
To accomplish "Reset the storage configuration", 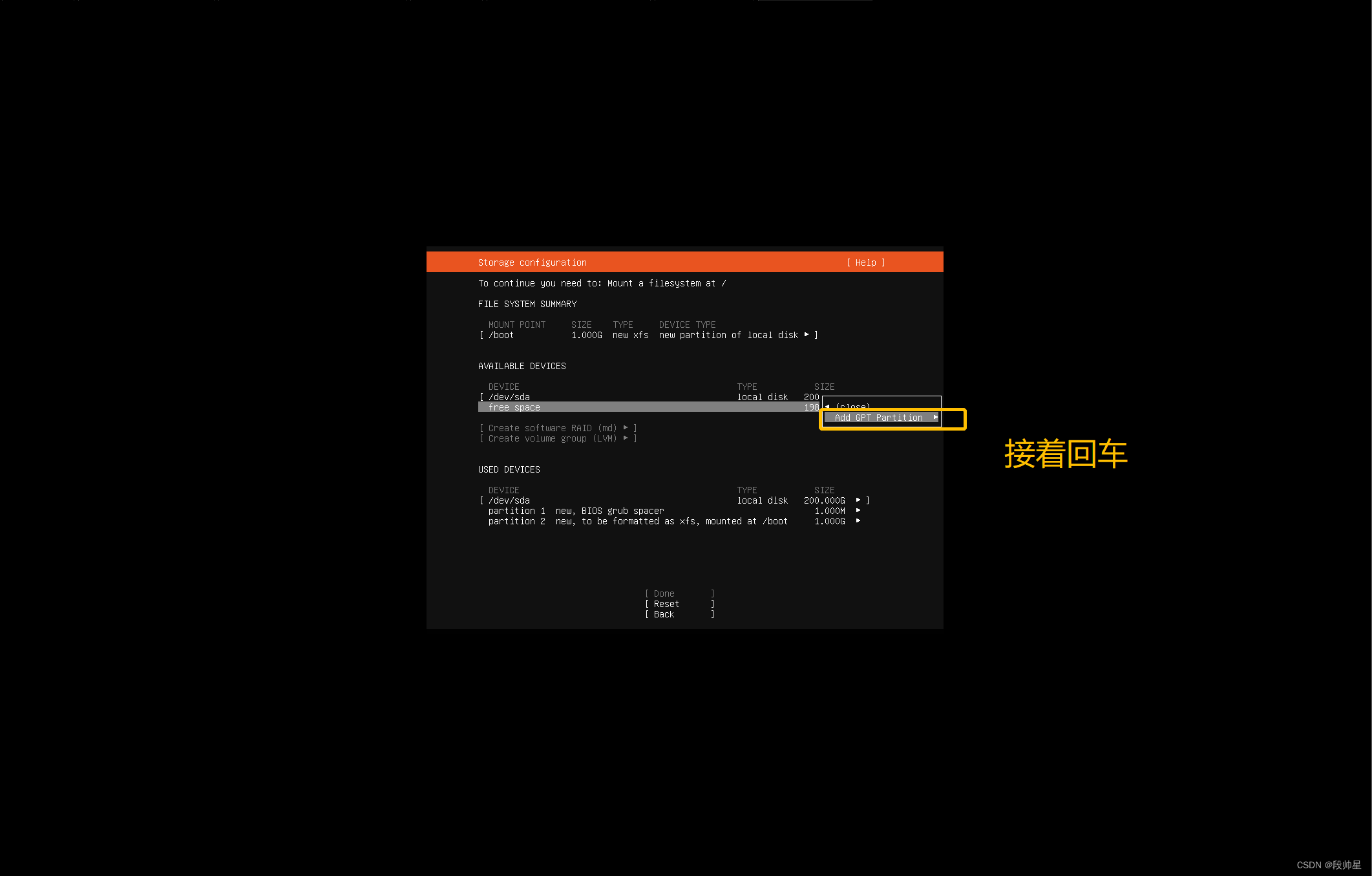I will pos(665,603).
